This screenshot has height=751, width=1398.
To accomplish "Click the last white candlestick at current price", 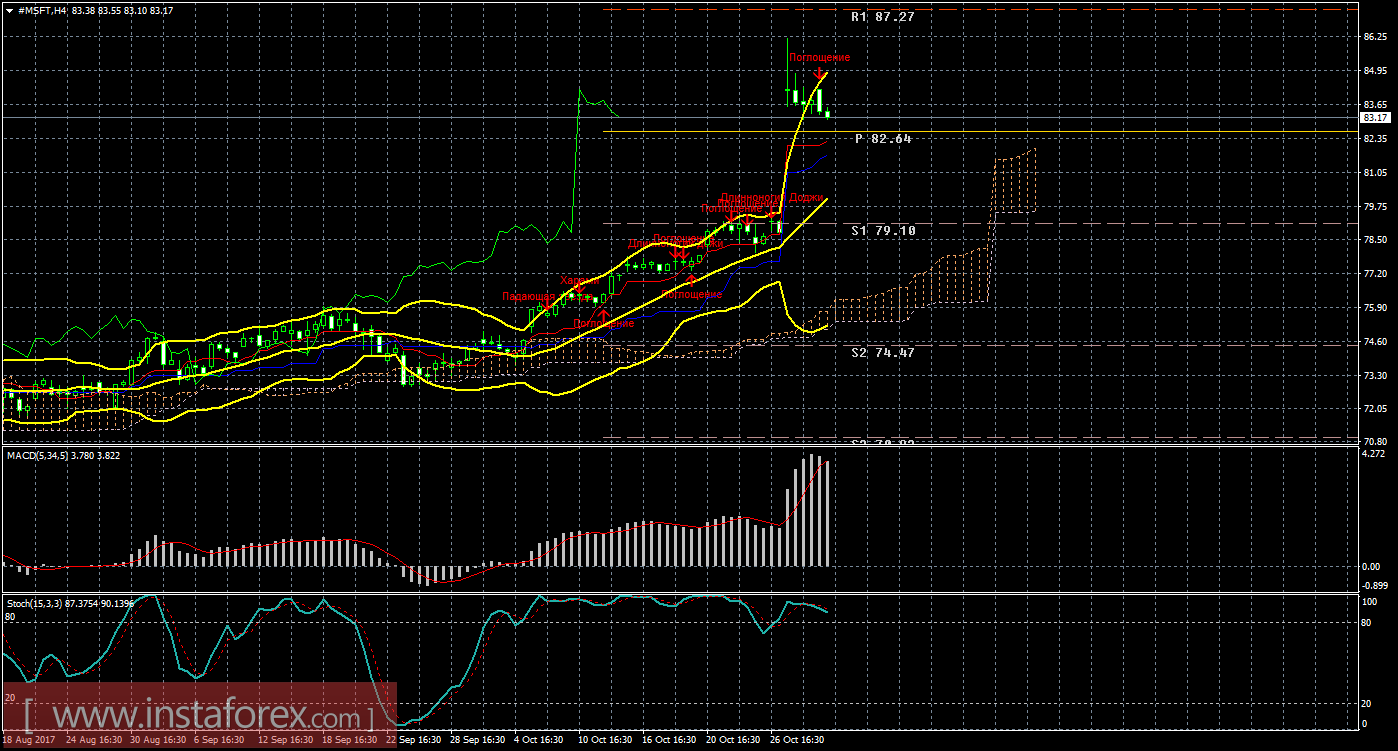I will (827, 115).
